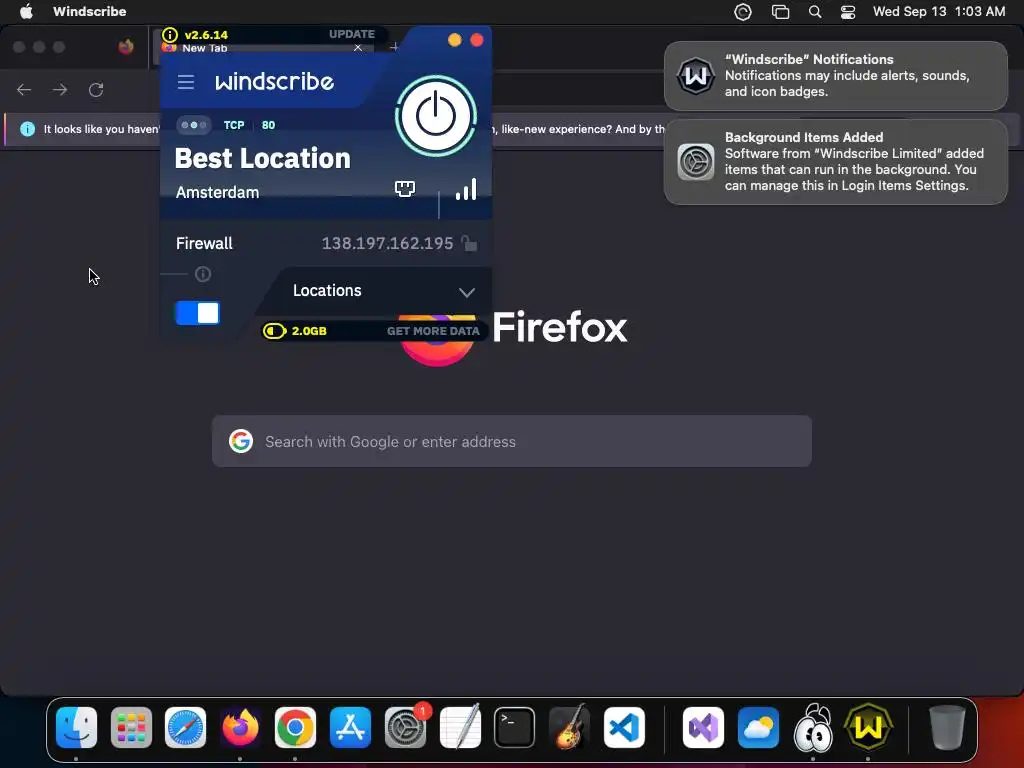The image size is (1024, 768).
Task: Click the 2.0GB data remaining indicator
Action: coord(295,331)
